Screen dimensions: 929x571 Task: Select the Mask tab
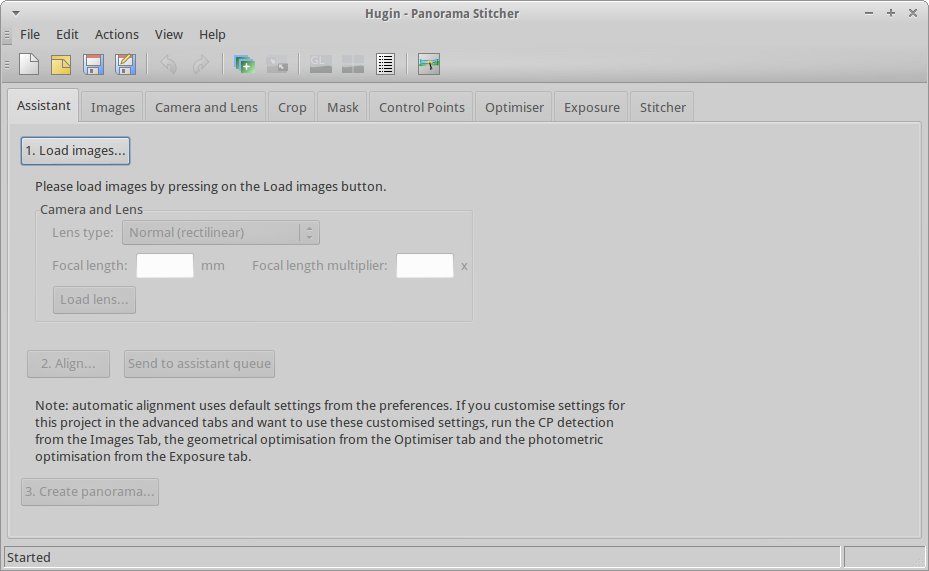point(343,107)
